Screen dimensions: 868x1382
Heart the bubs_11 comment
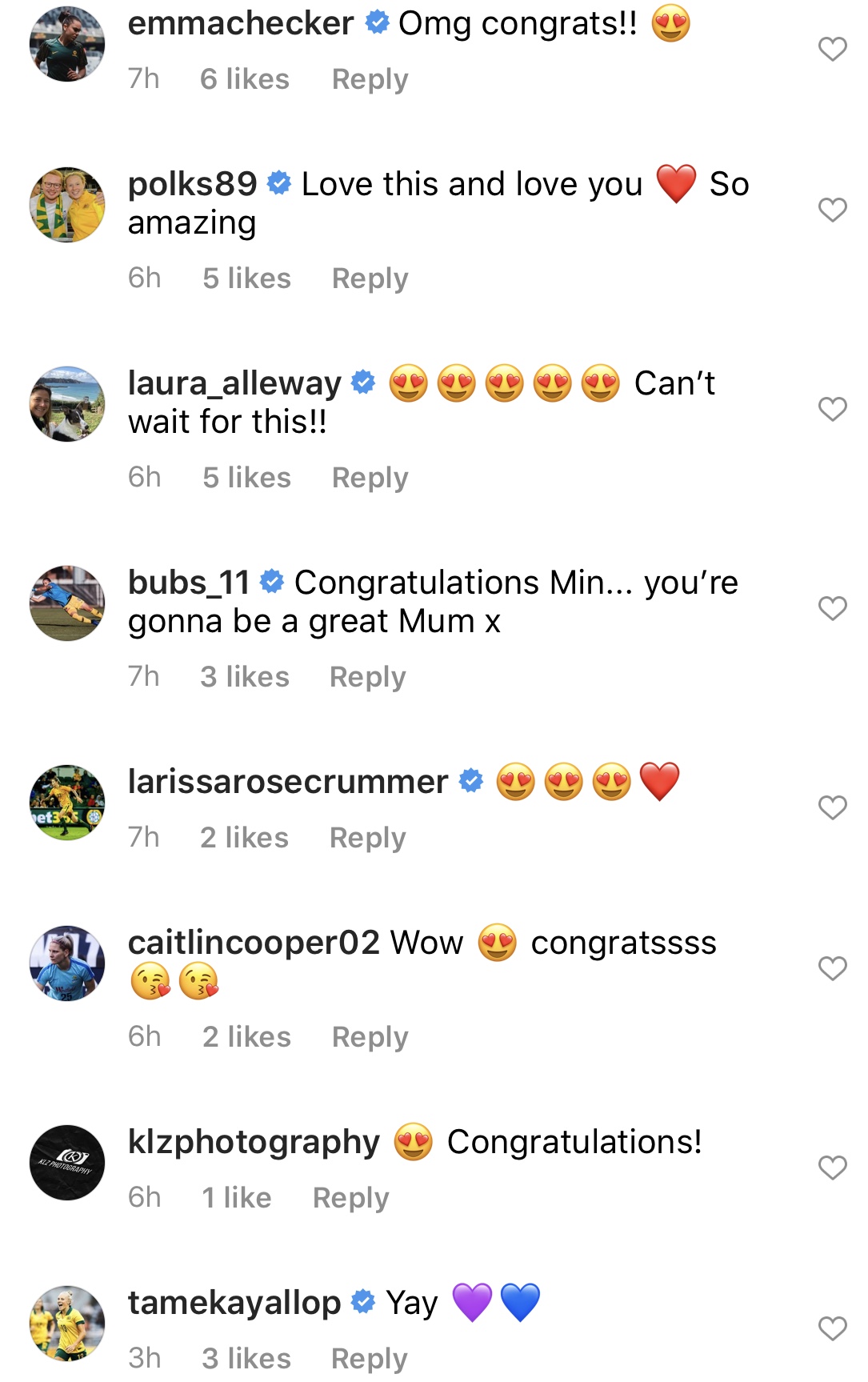[832, 608]
